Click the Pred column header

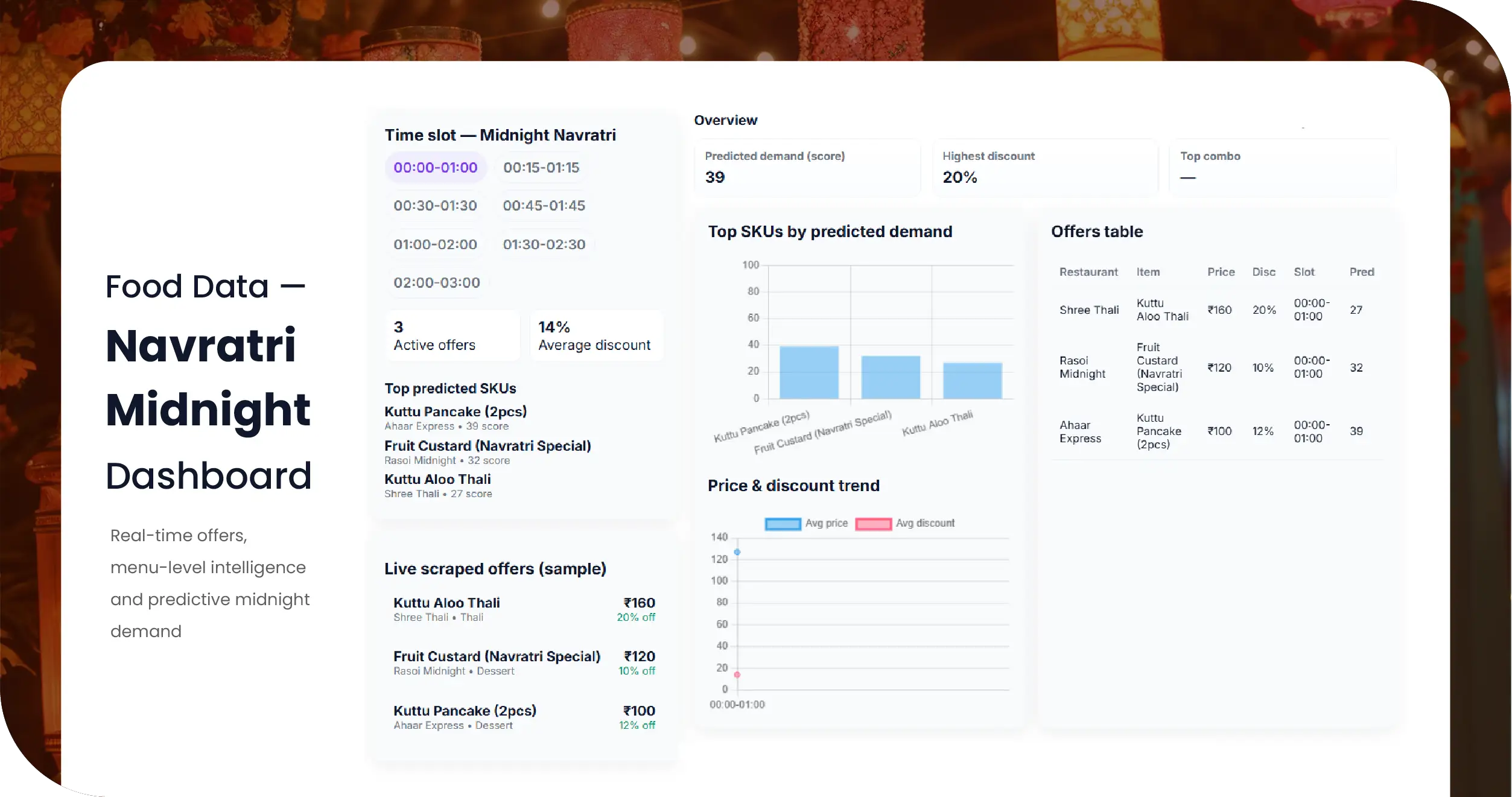1361,272
